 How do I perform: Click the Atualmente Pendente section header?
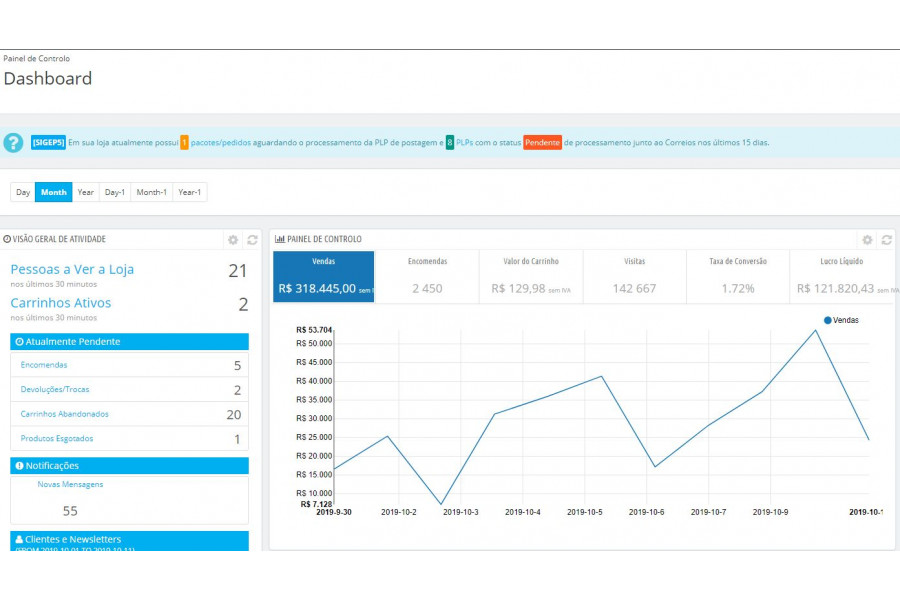[130, 342]
